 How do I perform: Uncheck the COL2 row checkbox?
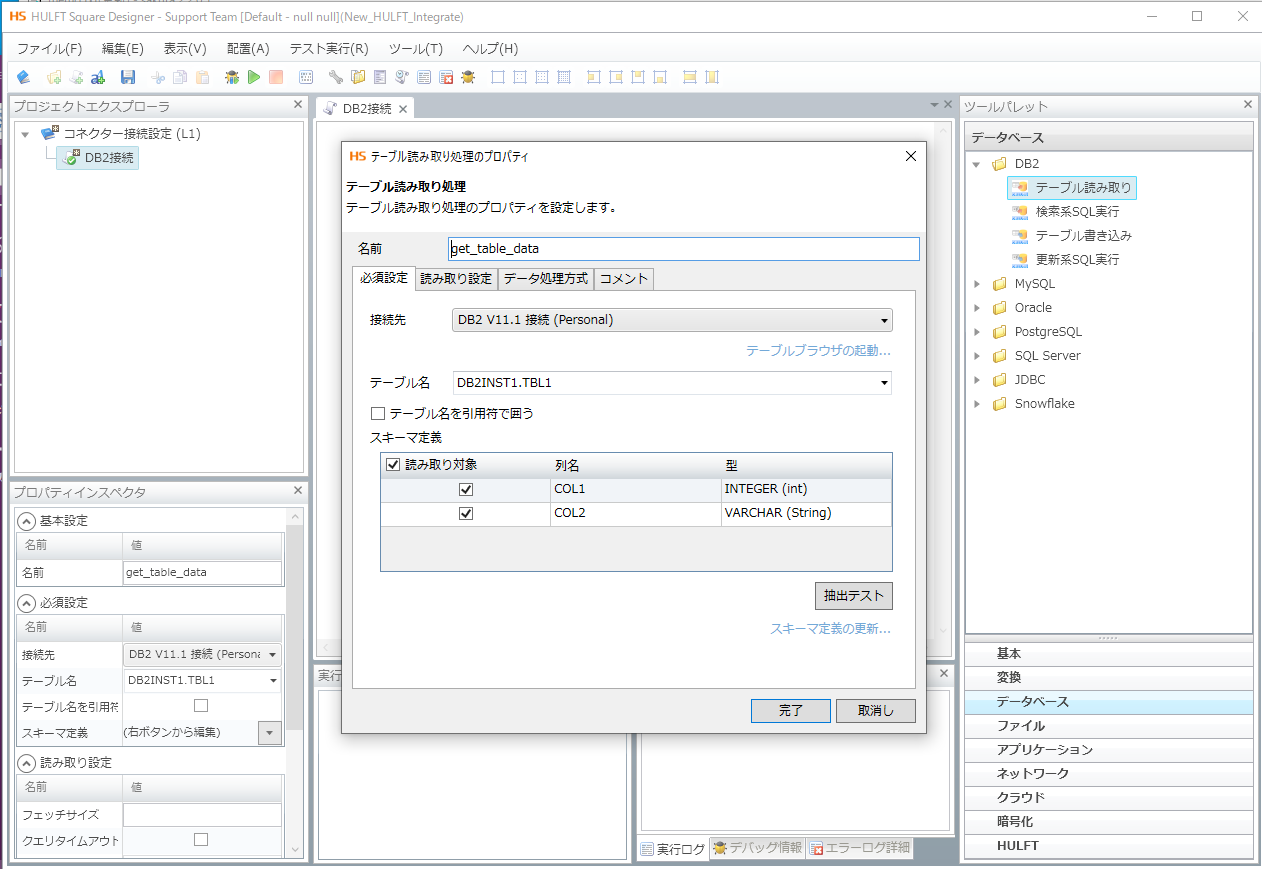point(465,513)
